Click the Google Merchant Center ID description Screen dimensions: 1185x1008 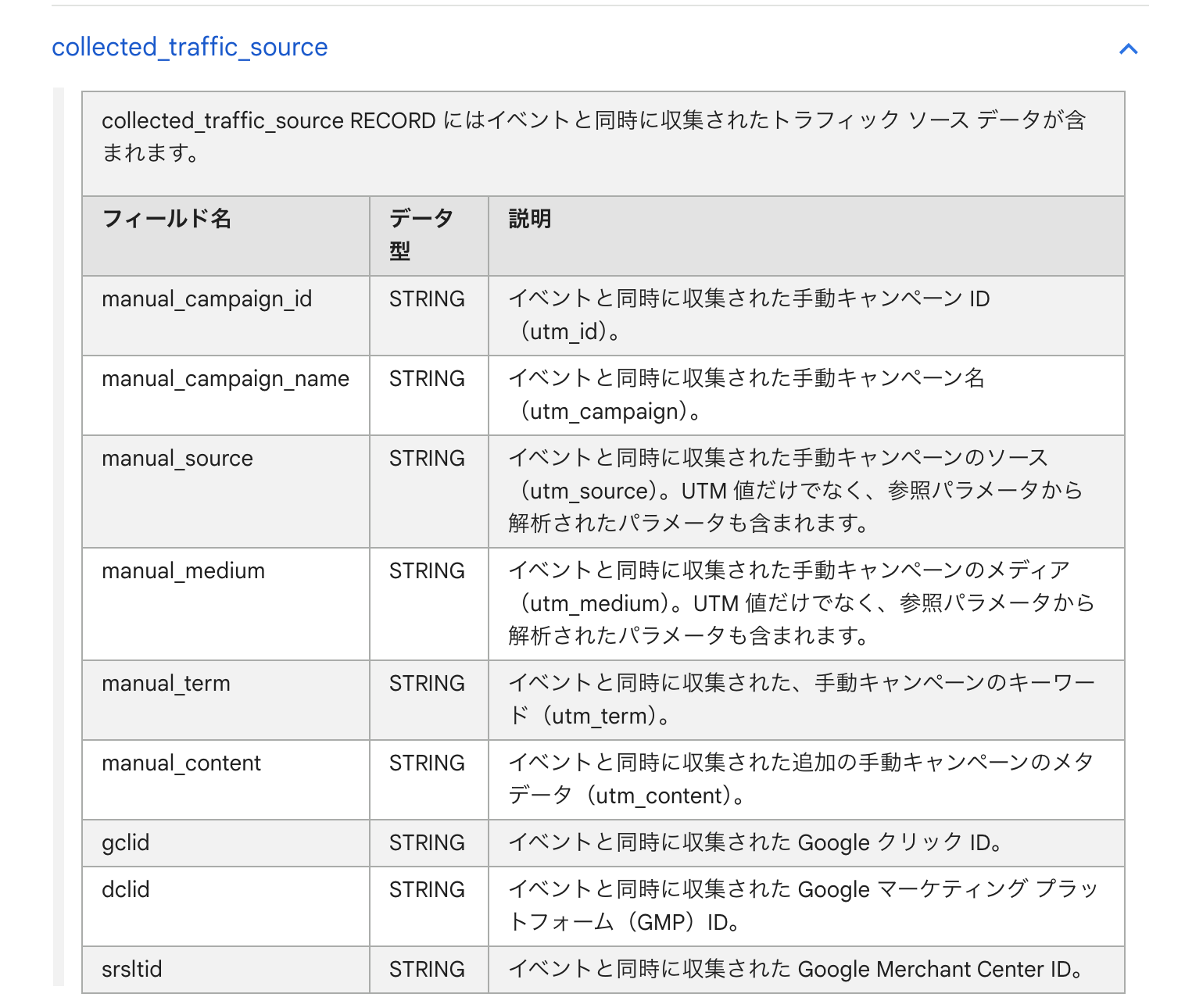[x=796, y=970]
